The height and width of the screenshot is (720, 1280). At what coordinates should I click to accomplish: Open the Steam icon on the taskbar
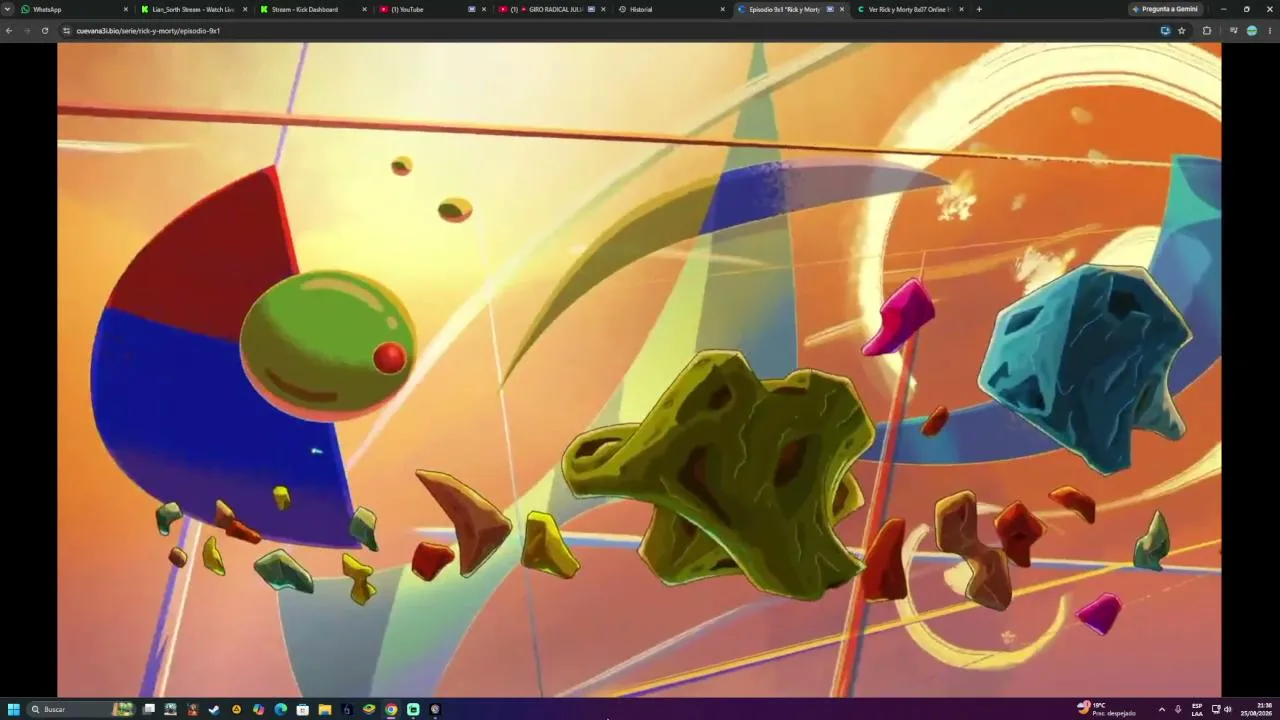click(x=214, y=709)
